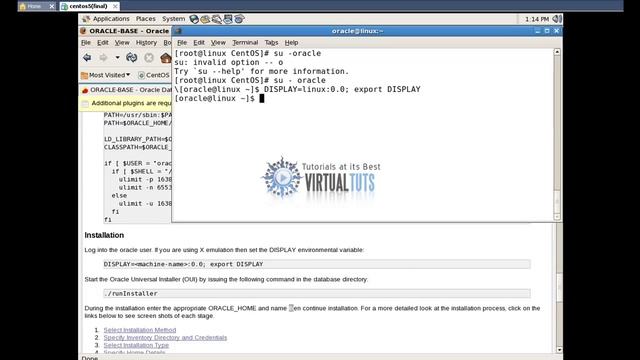The image size is (640, 360).
Task: Launch the email envelope icon in panel
Action: click(205, 19)
